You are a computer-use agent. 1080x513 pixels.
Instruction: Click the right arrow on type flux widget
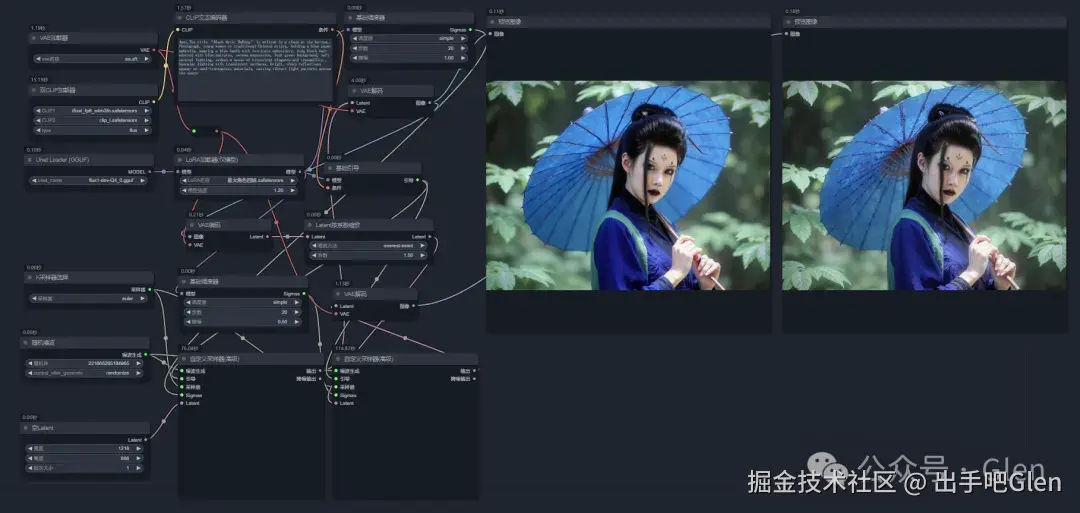pyautogui.click(x=147, y=129)
